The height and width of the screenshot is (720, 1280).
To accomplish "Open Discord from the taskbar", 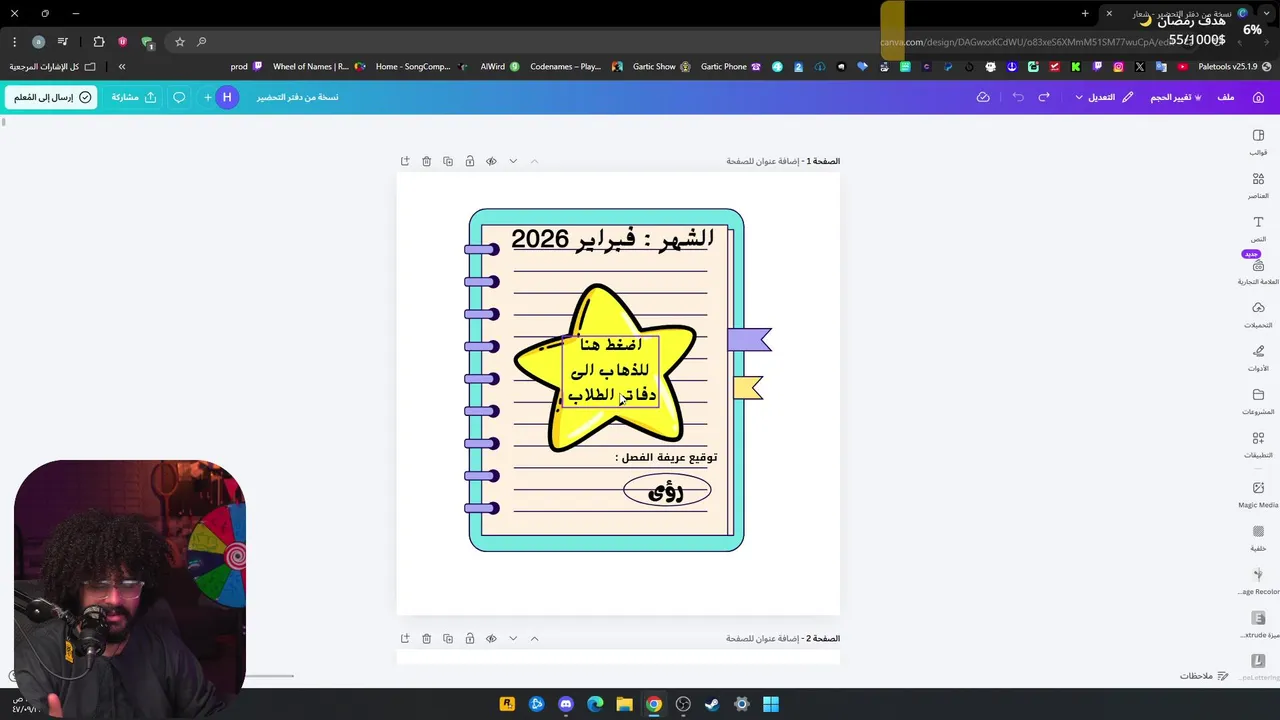I will click(x=566, y=704).
